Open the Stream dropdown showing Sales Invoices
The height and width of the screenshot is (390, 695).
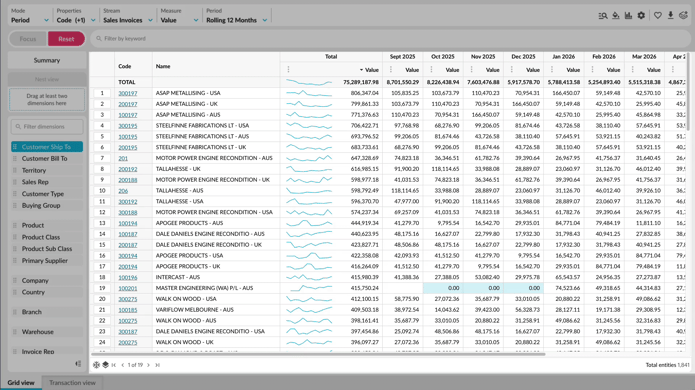(128, 16)
